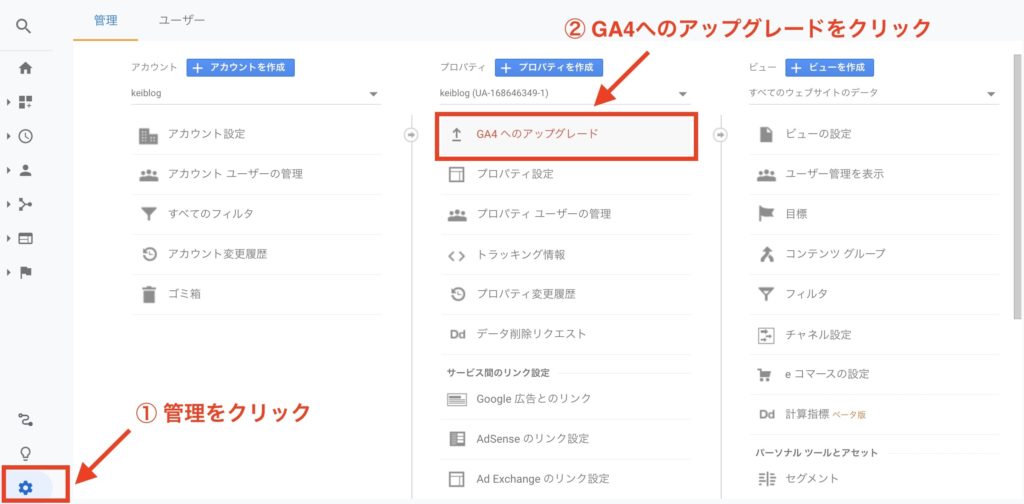The height and width of the screenshot is (504, 1024).
Task: Open トラッキング情報 settings
Action: click(567, 255)
